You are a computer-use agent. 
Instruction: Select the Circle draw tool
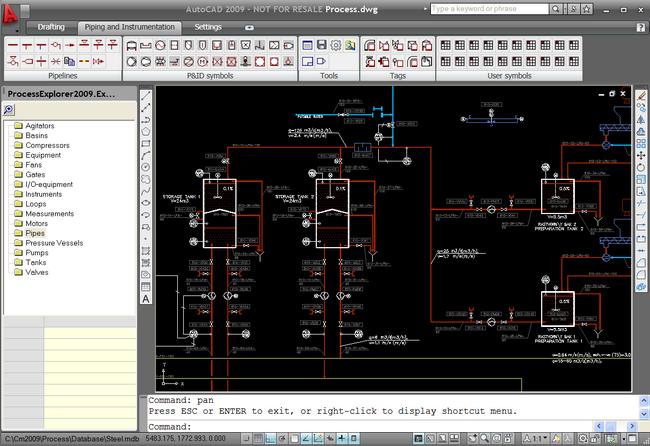click(x=146, y=167)
